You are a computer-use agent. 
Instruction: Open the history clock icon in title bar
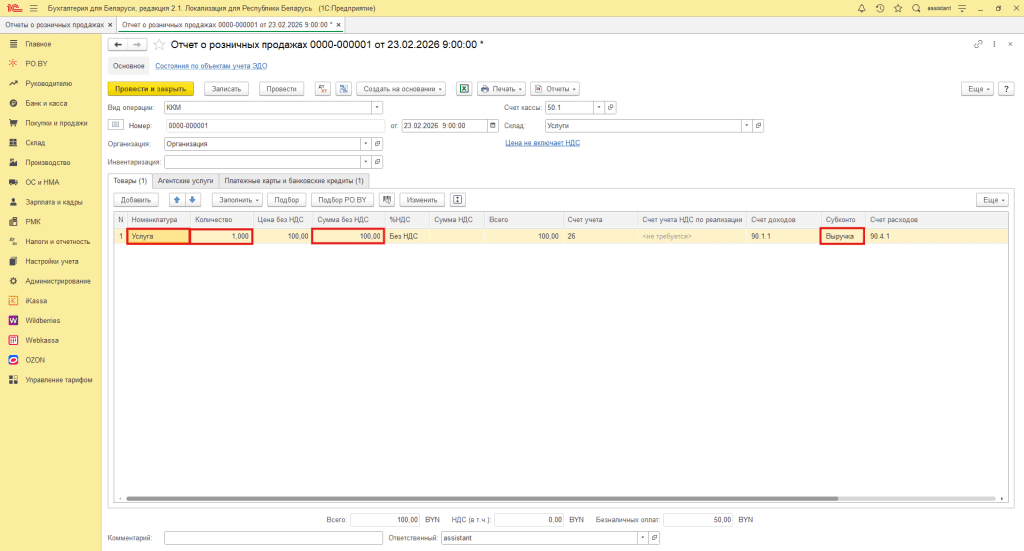[x=879, y=8]
